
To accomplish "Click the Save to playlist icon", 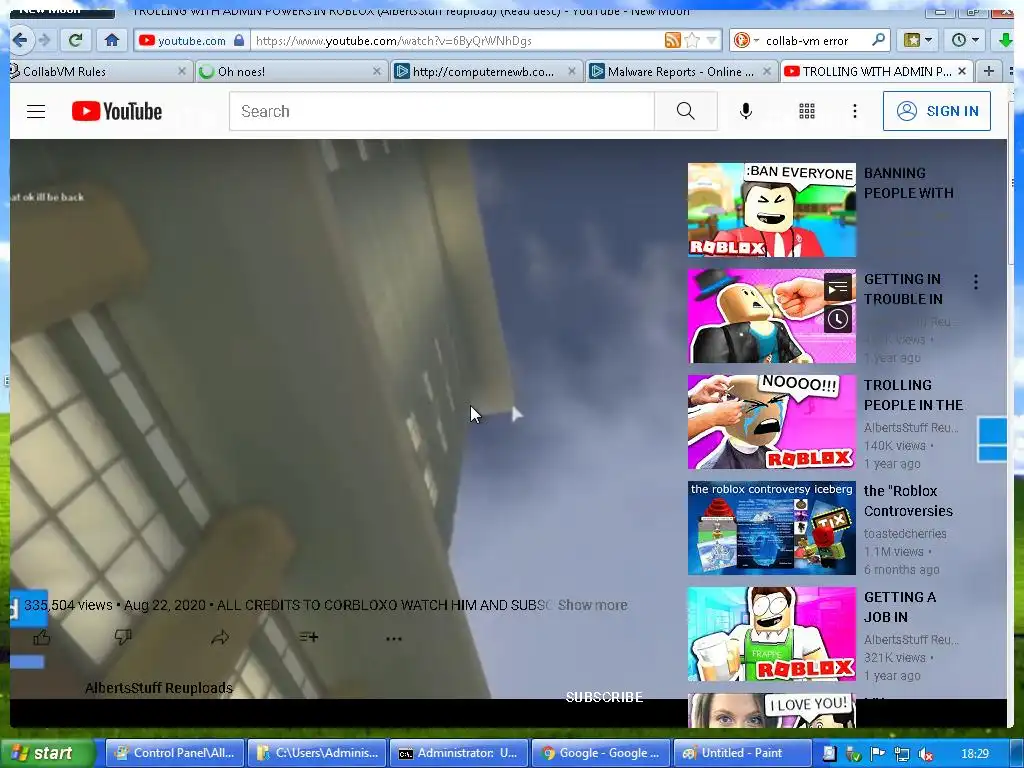I will click(308, 637).
